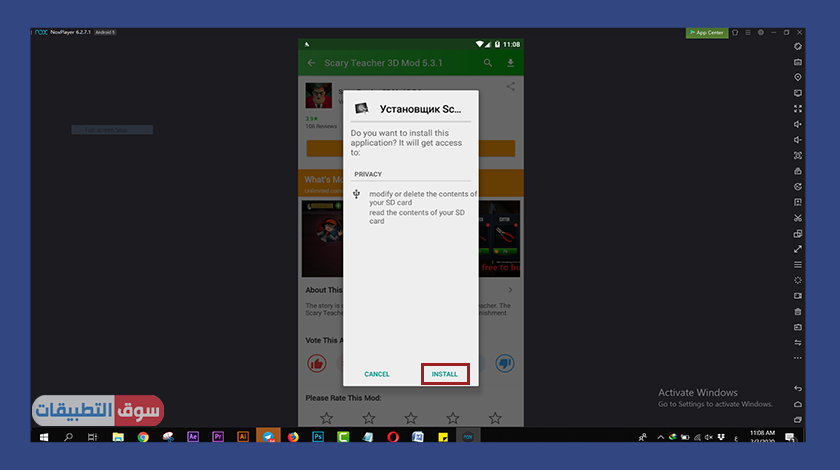Vote thumbs down on this app
Viewport: 840px width, 470px height.
505,363
